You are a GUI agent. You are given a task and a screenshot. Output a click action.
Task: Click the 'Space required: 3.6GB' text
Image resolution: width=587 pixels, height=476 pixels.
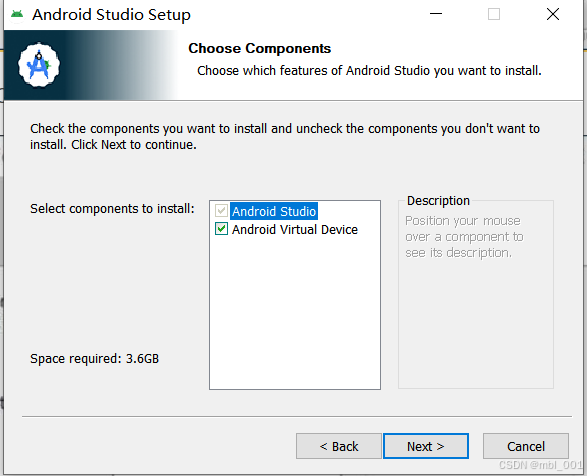(x=94, y=359)
